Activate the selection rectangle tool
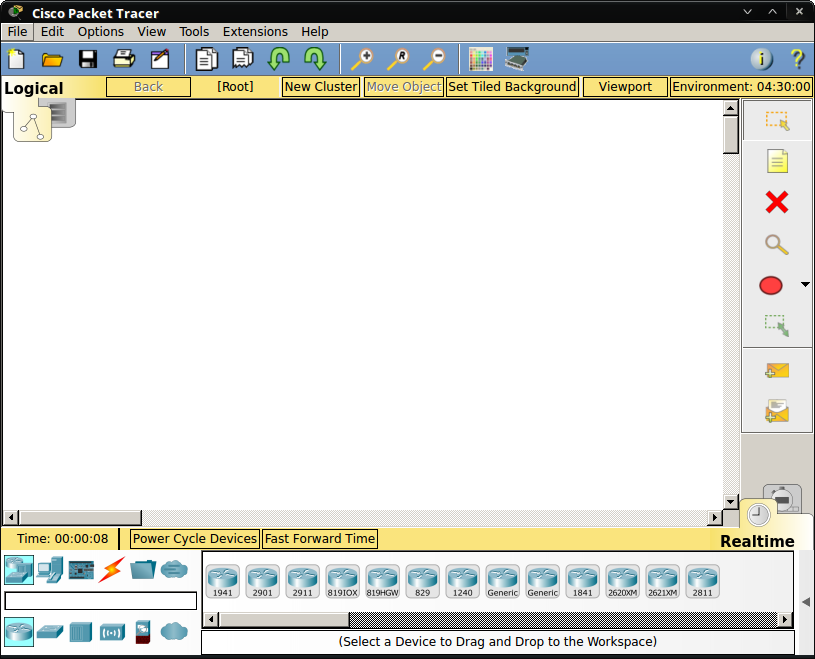815x659 pixels. [777, 119]
